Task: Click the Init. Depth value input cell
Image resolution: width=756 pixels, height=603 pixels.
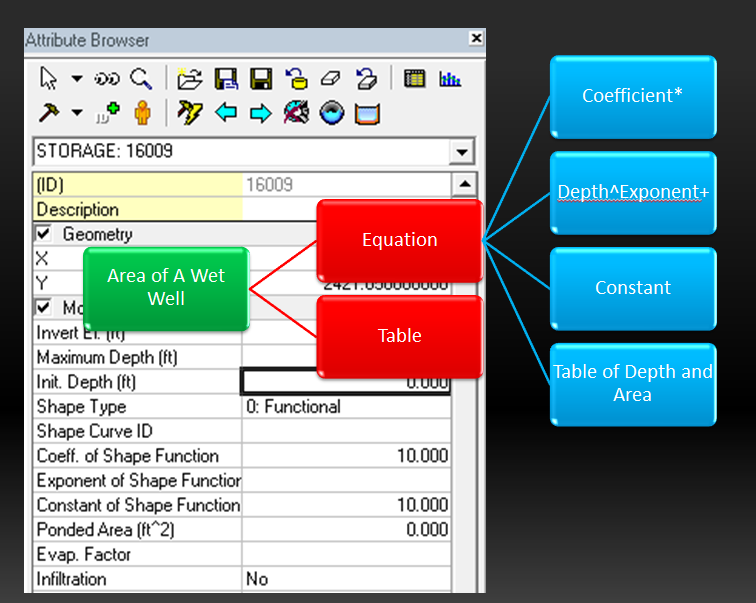Action: (x=346, y=382)
